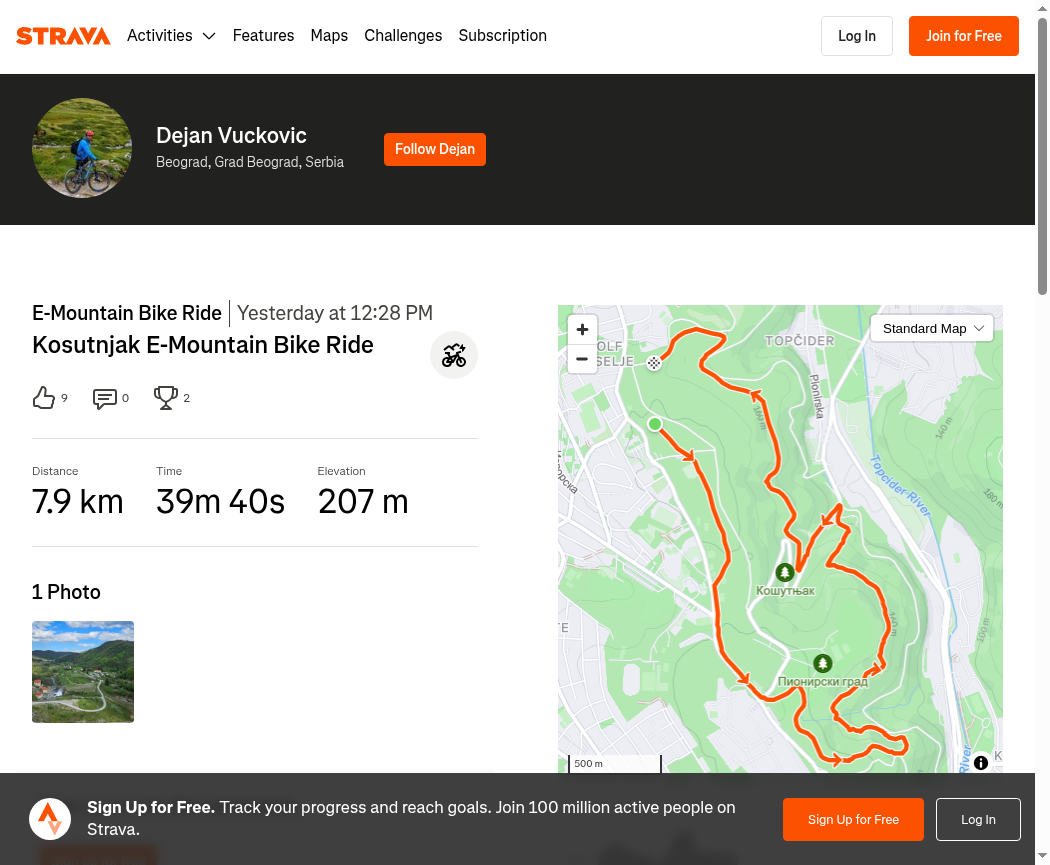Click the Strava logo
The height and width of the screenshot is (865, 1050).
point(63,36)
